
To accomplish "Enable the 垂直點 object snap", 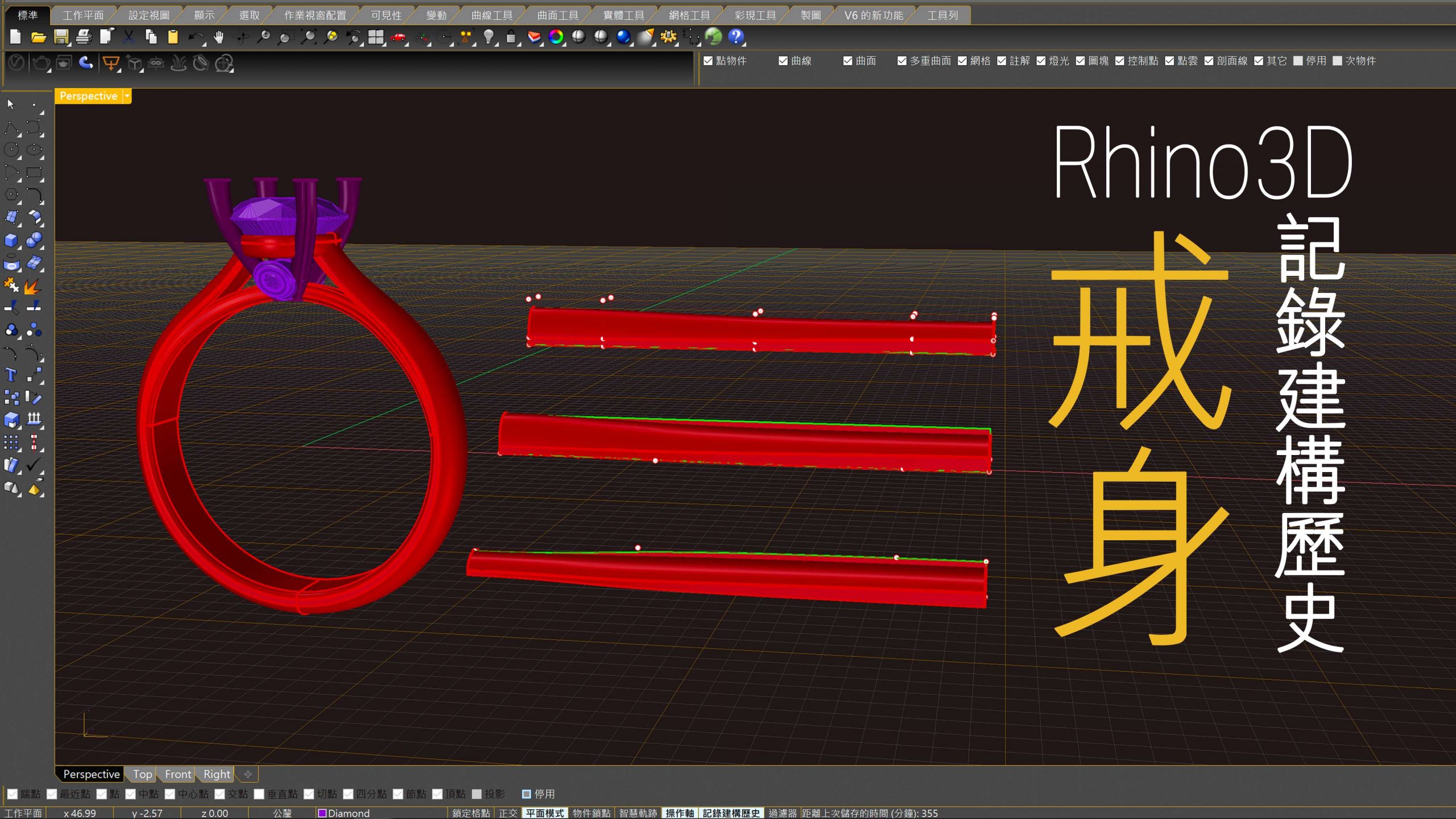I will coord(259,794).
